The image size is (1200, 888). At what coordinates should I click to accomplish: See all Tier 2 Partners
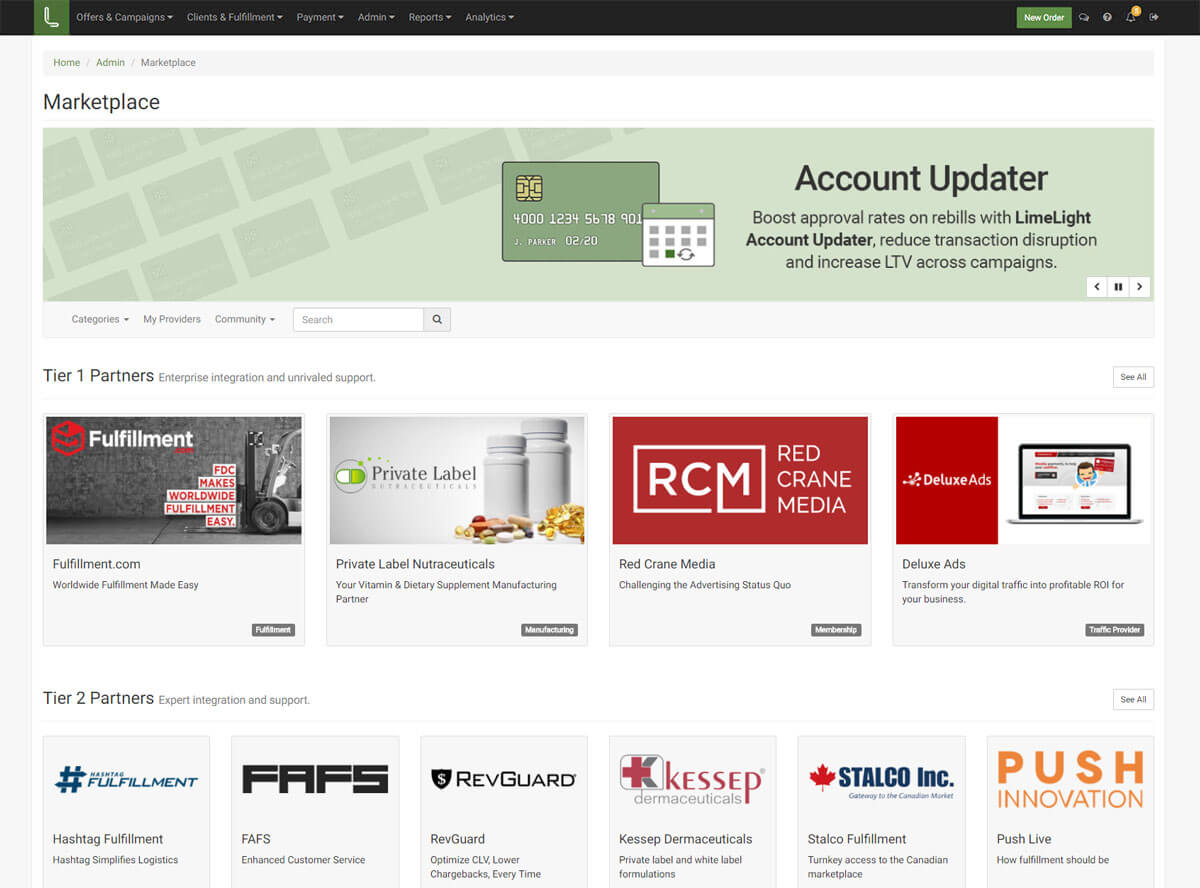point(1133,699)
